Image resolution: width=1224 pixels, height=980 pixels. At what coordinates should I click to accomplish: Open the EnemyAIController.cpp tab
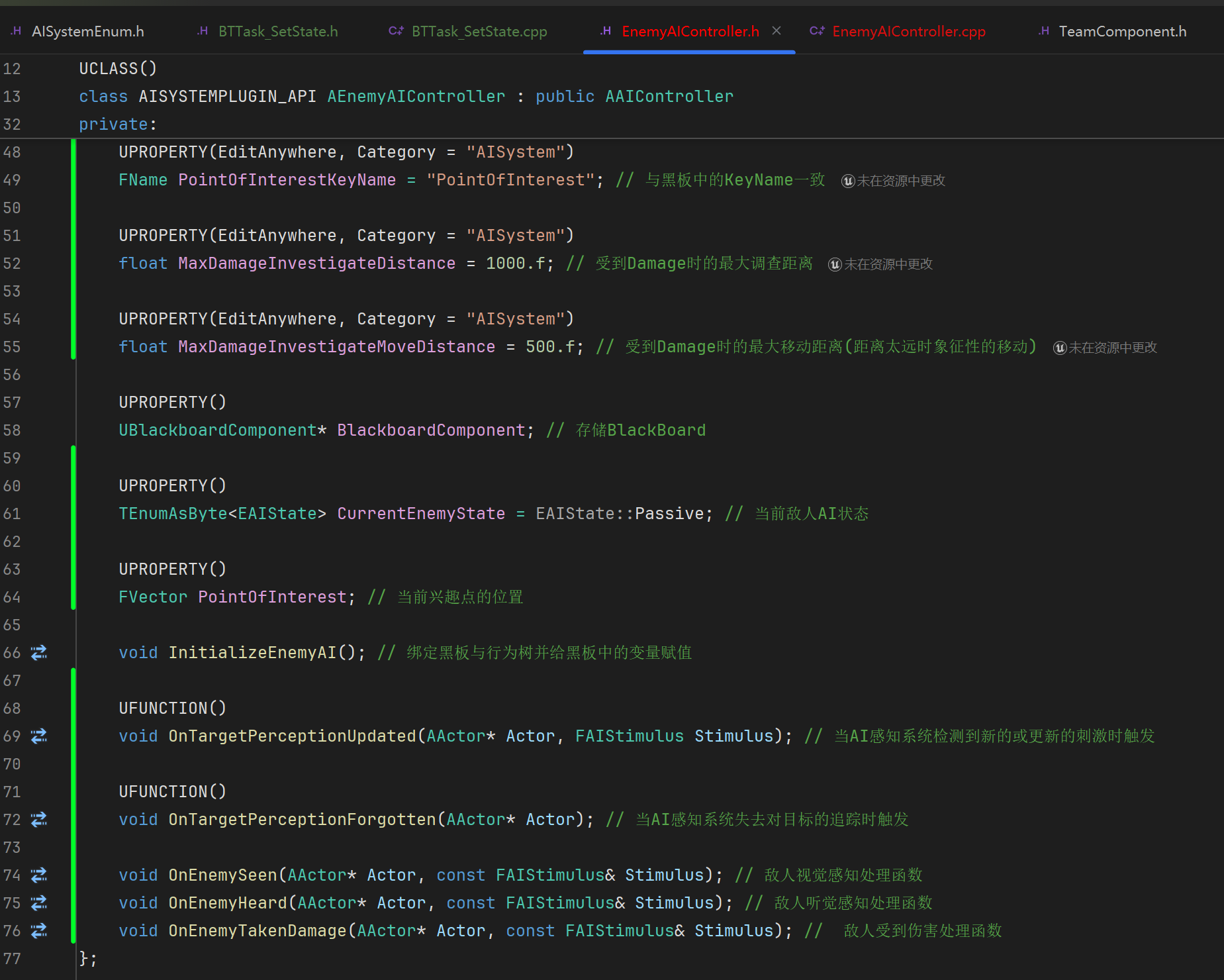click(898, 31)
